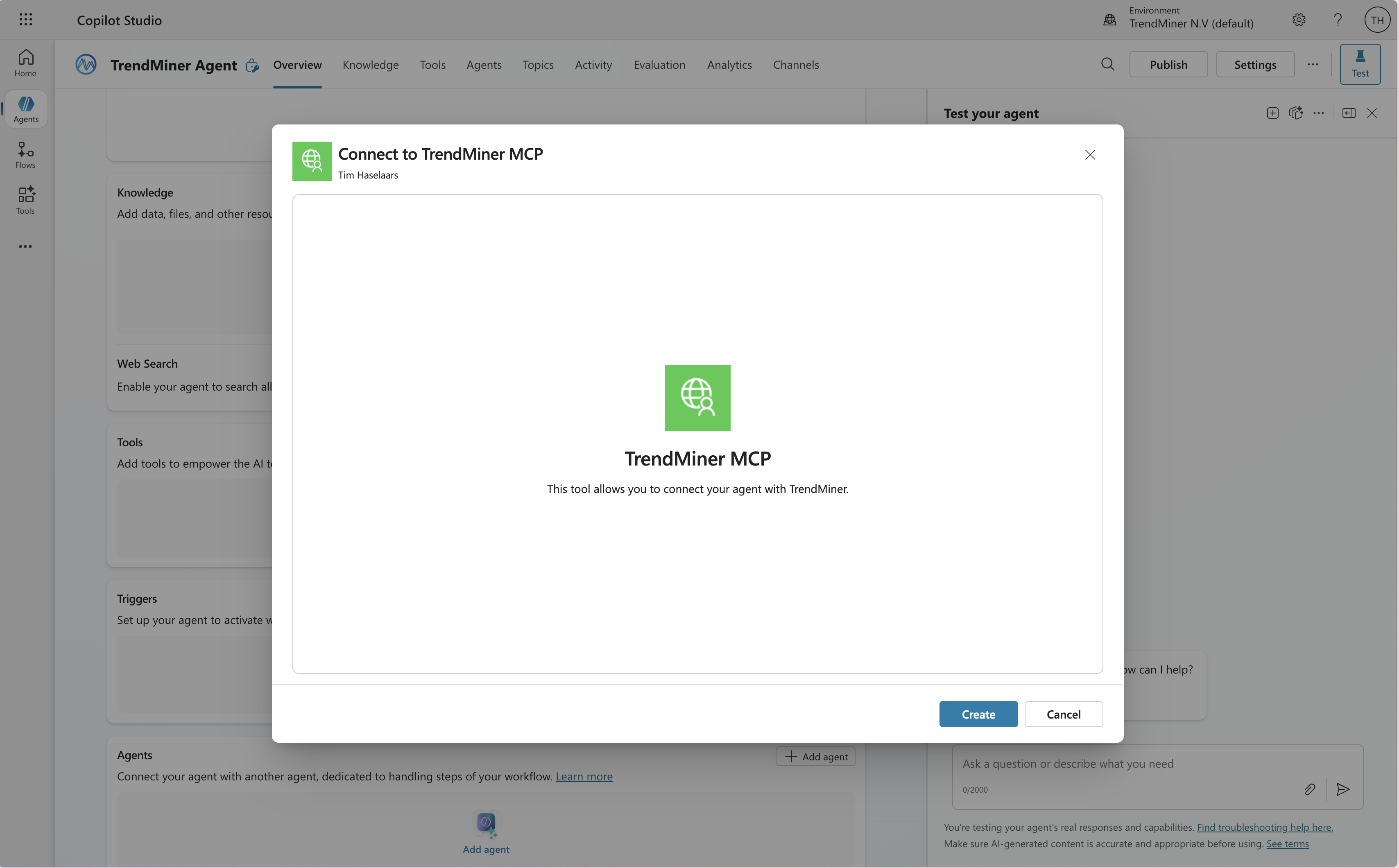This screenshot has height=868, width=1399.
Task: Click the help question mark icon
Action: click(x=1338, y=20)
